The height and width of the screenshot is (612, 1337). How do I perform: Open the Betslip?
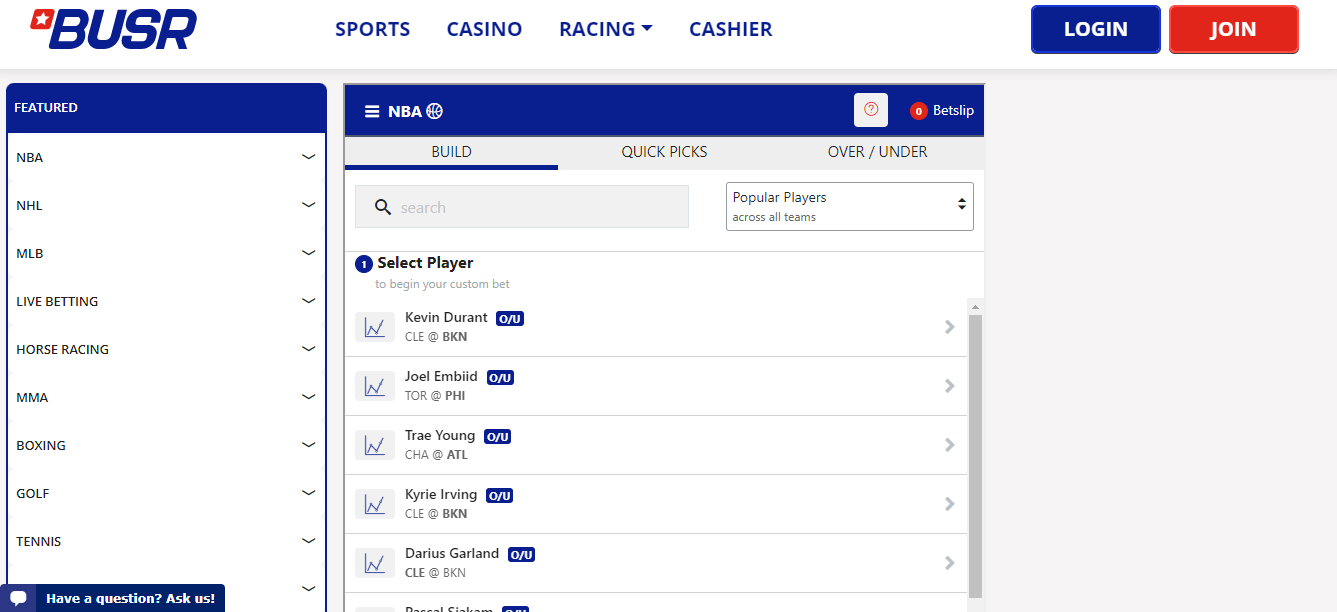click(942, 111)
